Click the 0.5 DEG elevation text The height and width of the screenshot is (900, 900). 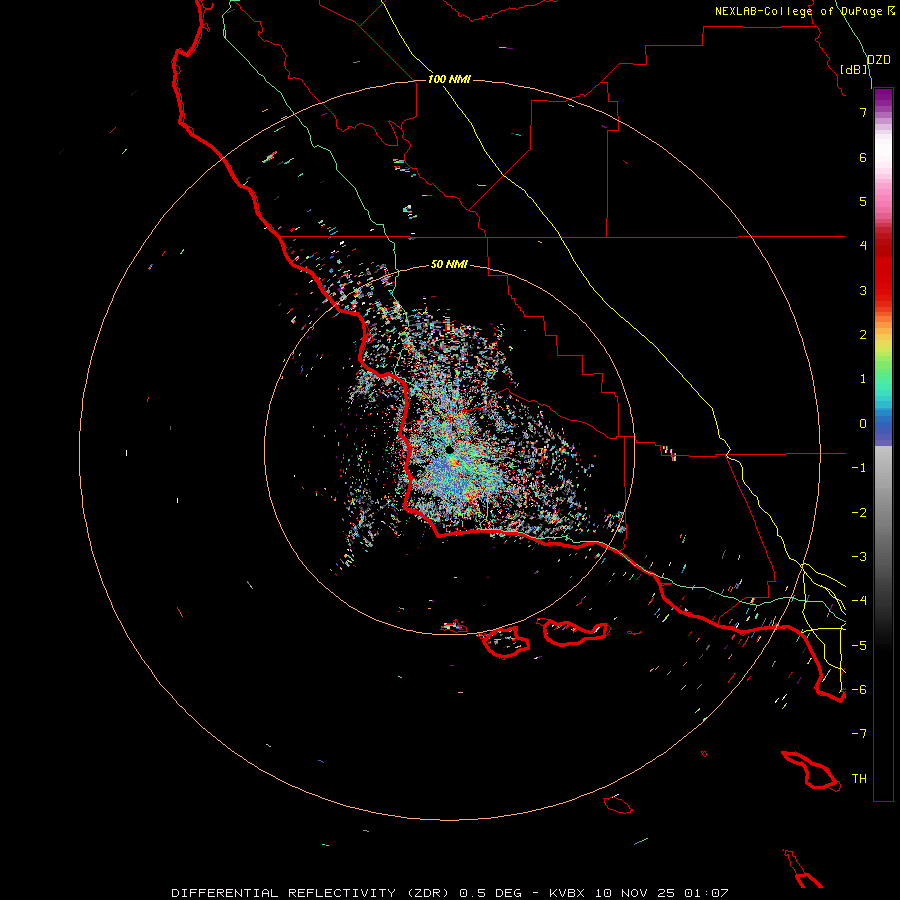491,893
